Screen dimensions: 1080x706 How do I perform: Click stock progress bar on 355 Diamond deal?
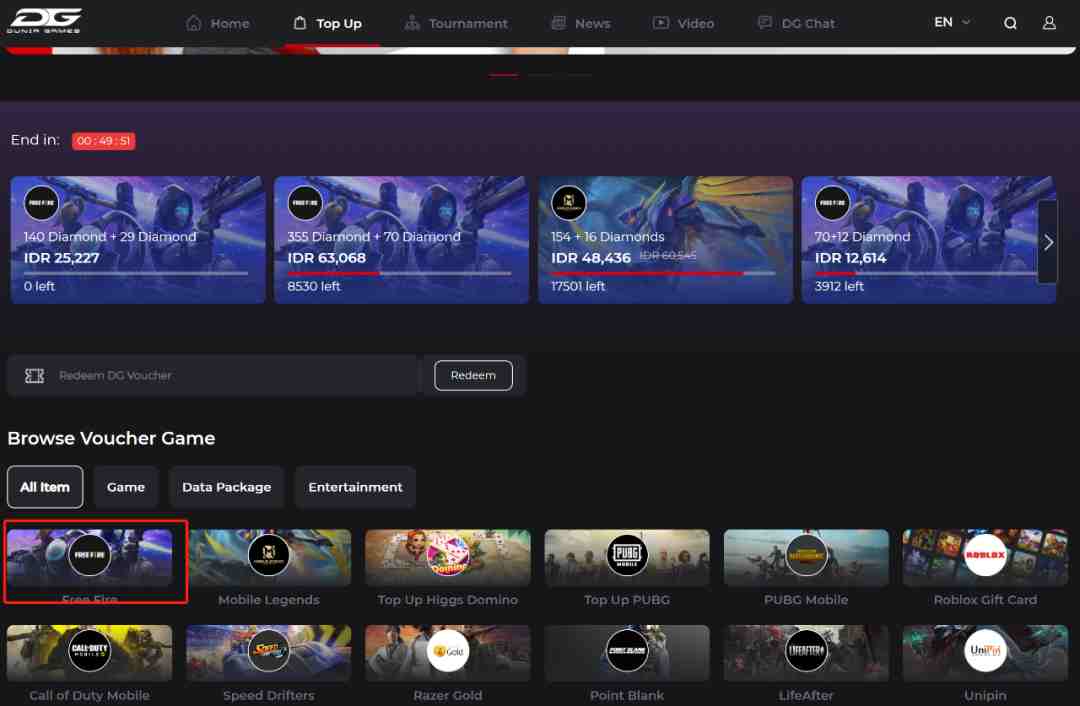click(x=399, y=273)
